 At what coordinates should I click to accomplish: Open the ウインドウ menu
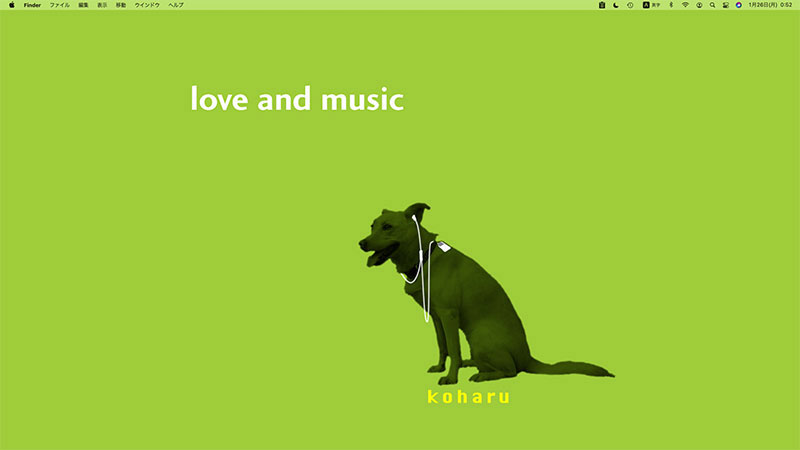point(147,5)
